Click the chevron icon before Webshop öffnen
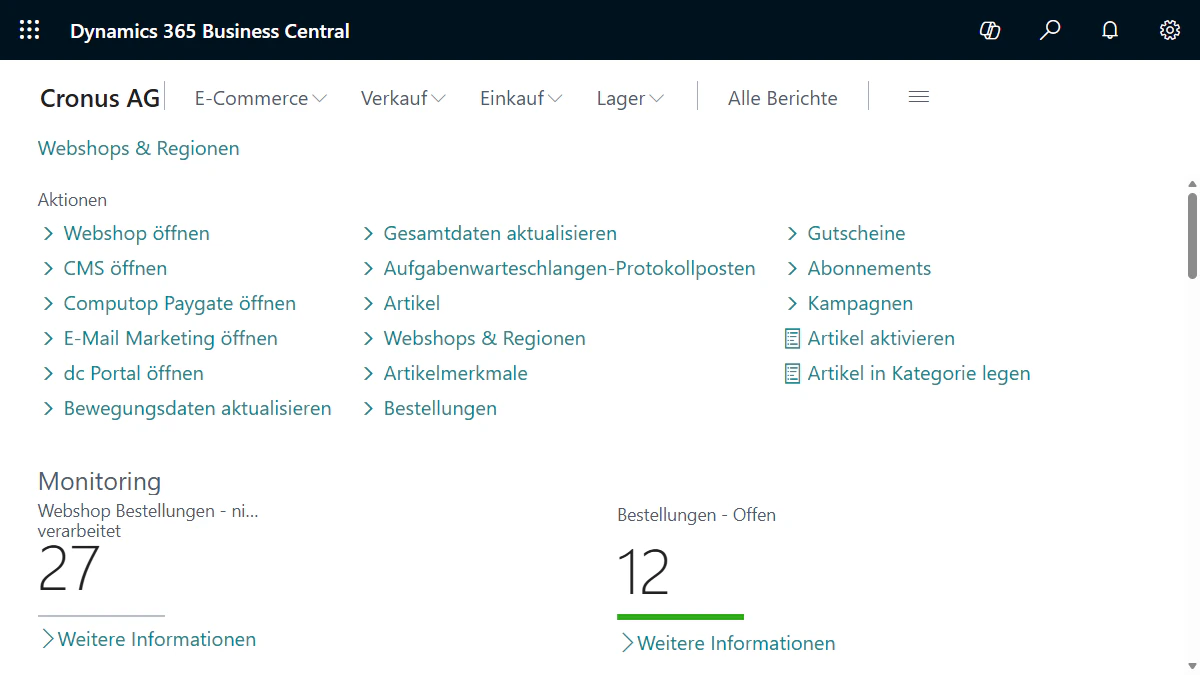Viewport: 1200px width, 675px height. (48, 234)
